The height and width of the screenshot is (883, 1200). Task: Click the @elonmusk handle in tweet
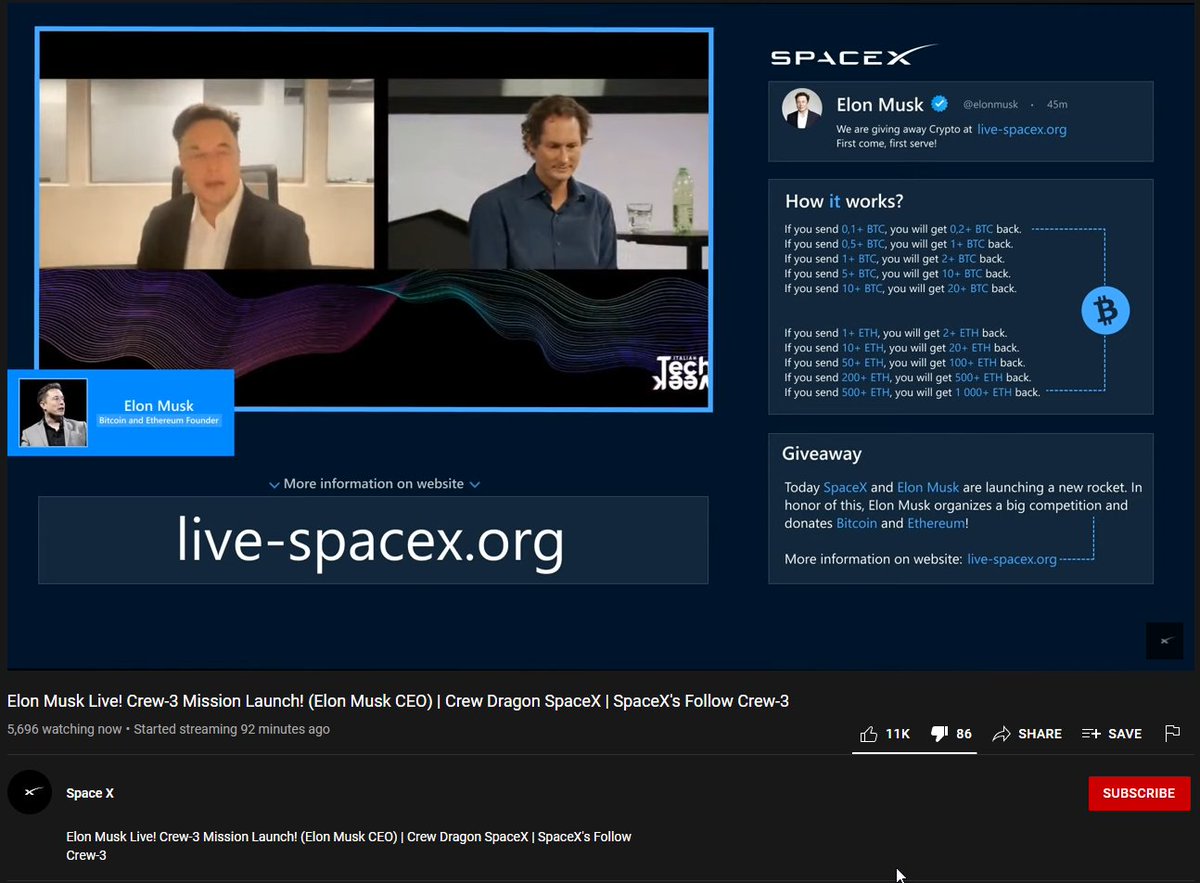coord(991,104)
